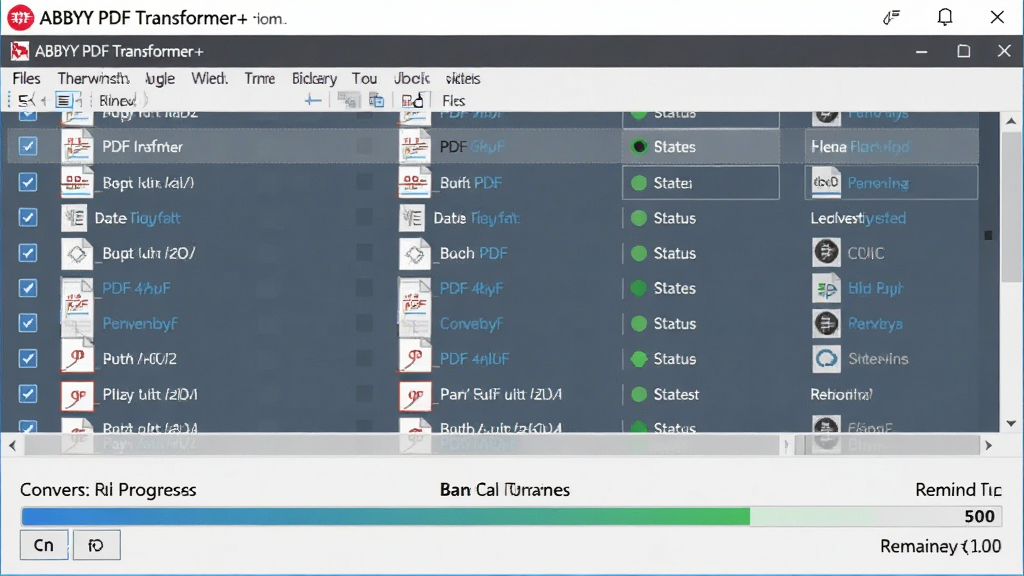
Task: Click the first toolbar icon at left
Action: pos(26,101)
